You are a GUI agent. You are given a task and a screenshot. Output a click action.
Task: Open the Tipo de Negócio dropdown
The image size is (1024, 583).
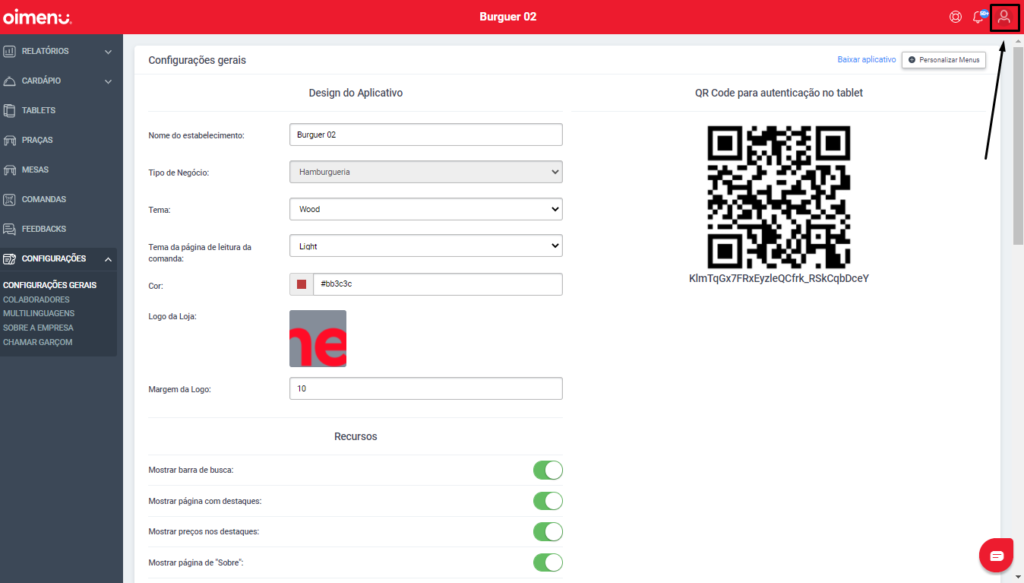pos(426,172)
